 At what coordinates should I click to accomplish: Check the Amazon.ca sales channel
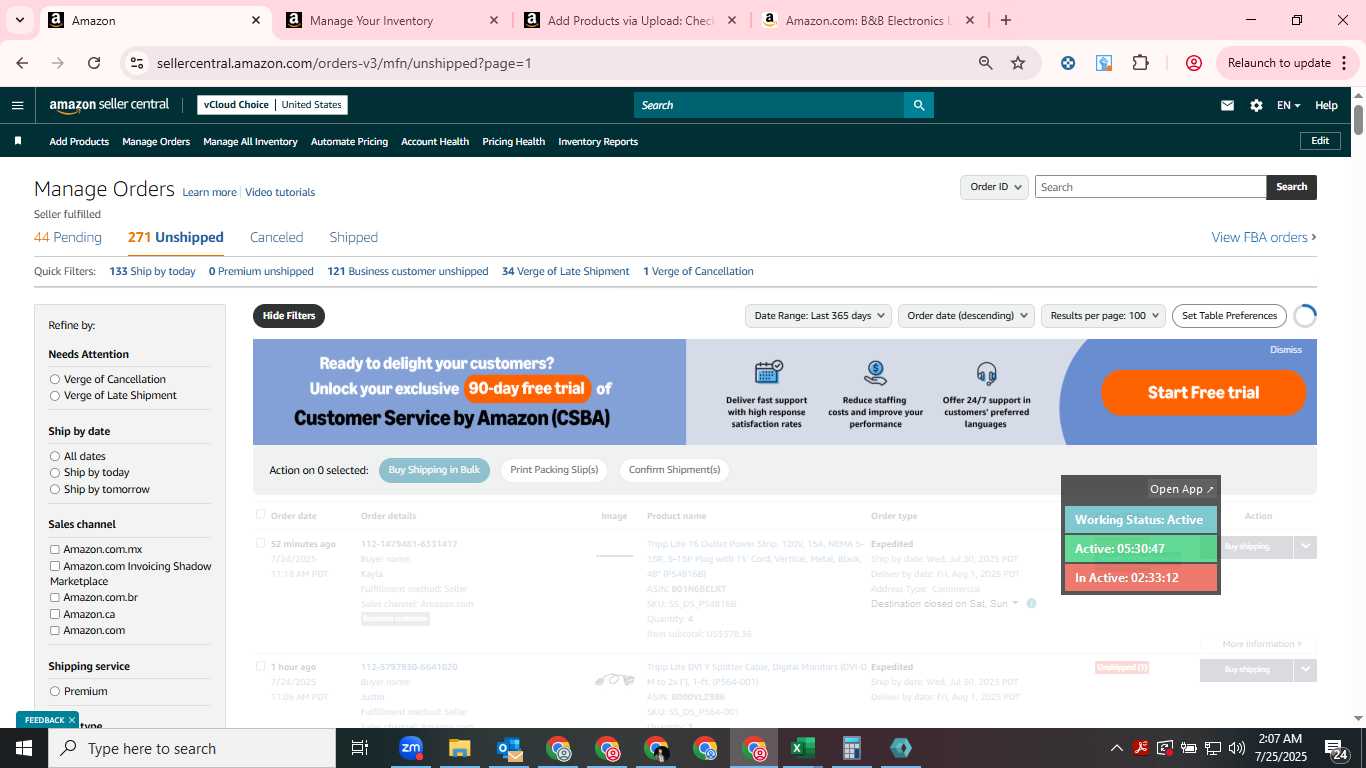click(55, 614)
